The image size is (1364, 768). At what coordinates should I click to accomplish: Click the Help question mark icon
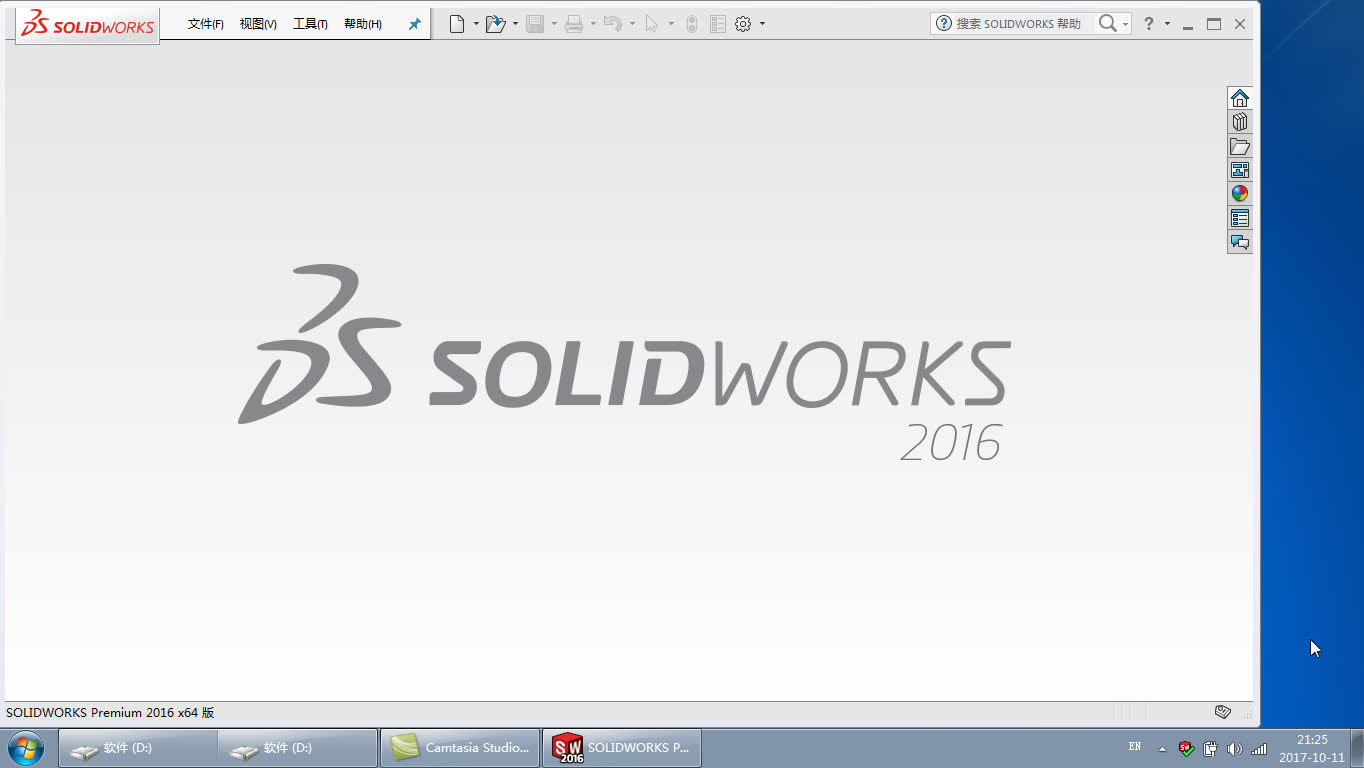[1149, 24]
